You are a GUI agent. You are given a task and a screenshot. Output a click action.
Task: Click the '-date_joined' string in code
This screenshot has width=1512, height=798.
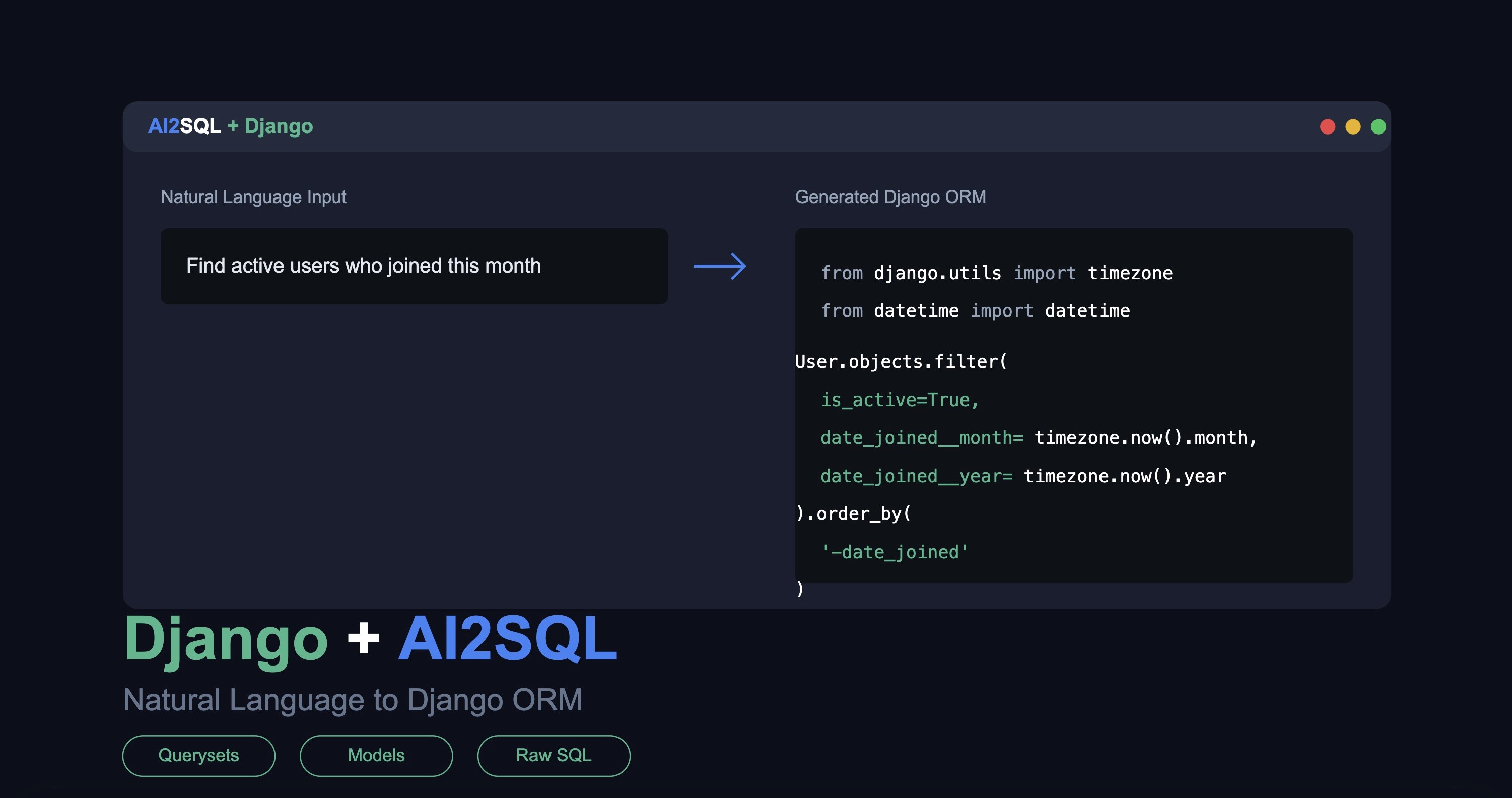[x=895, y=552]
